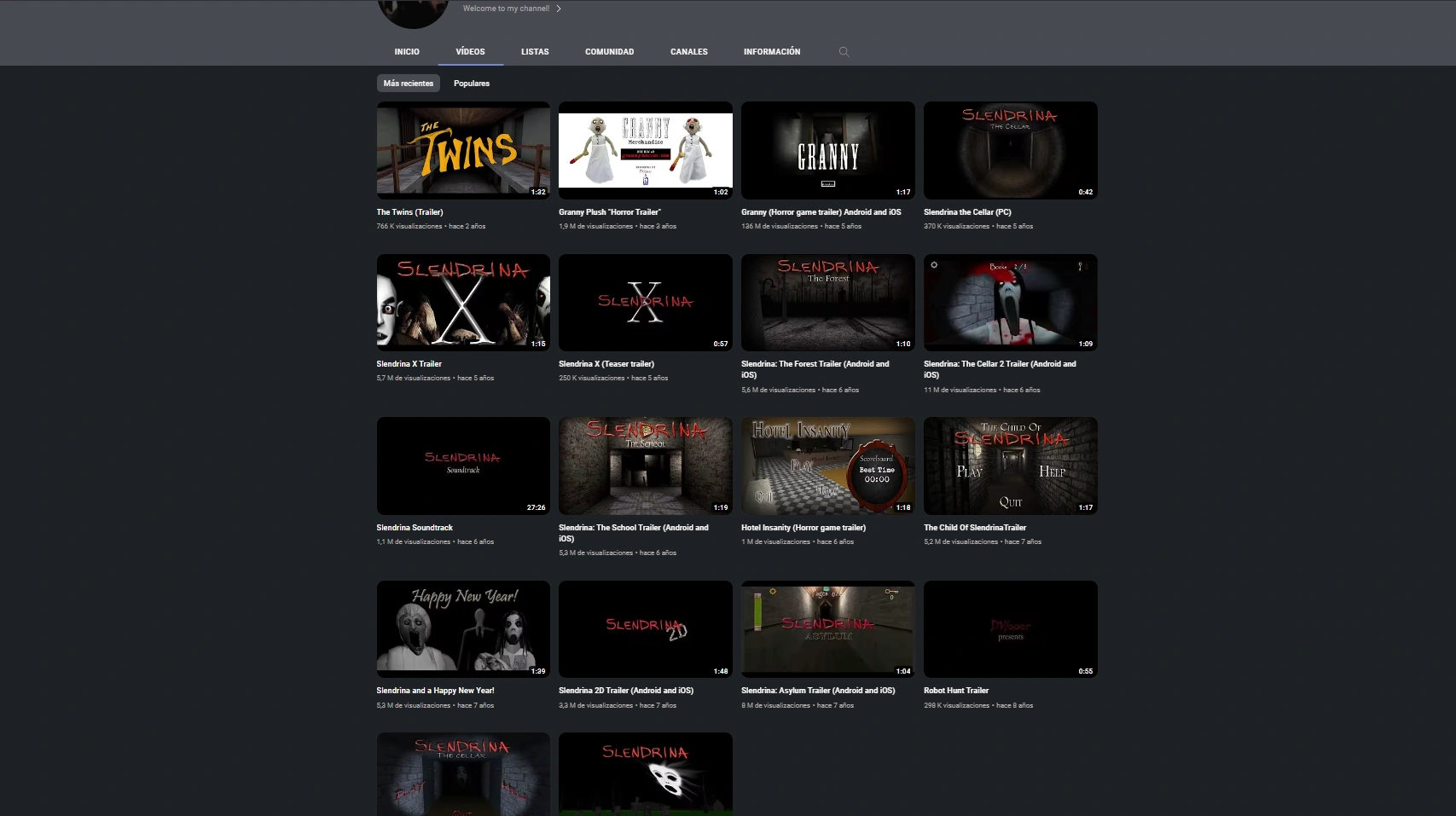The width and height of the screenshot is (1456, 816).
Task: Enable the Populares filter chip
Action: coord(471,83)
